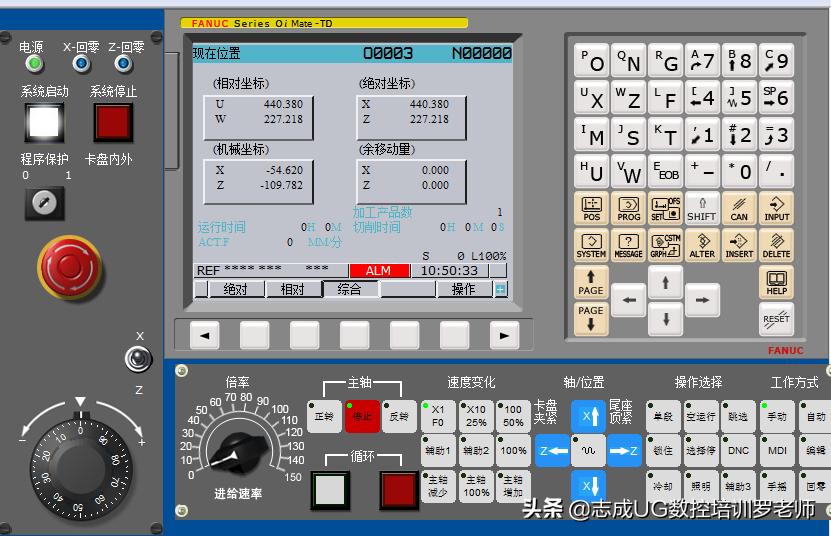Toggle the 锁住 machine lock button
Image resolution: width=831 pixels, height=536 pixels.
pos(663,451)
